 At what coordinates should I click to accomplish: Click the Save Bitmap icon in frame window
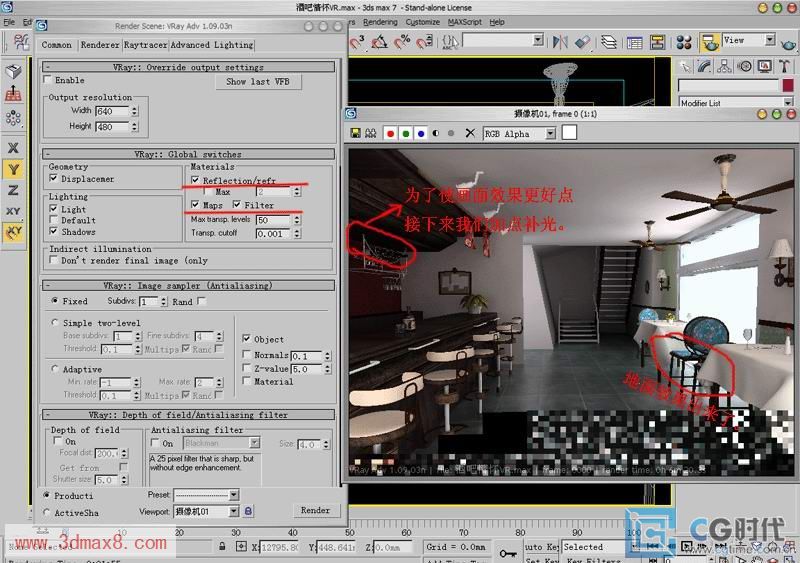[355, 133]
